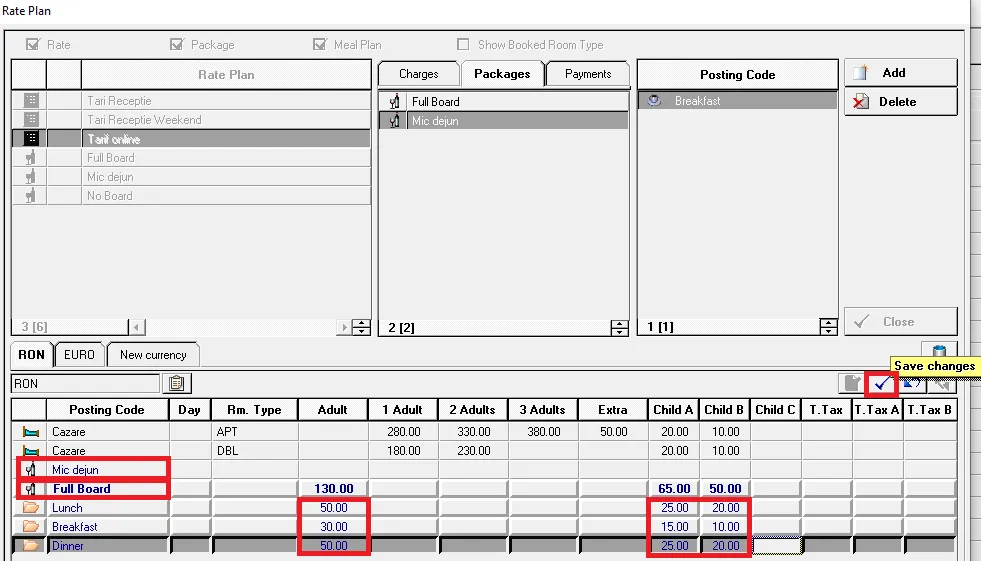Click the folder icon of Breakfast row
This screenshot has width=981, height=561.
pyautogui.click(x=30, y=527)
